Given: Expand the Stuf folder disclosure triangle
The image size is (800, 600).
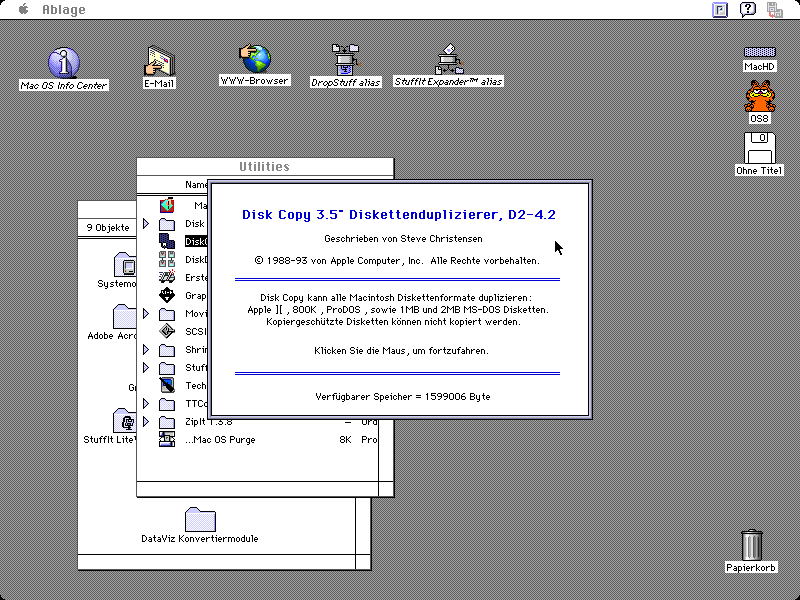Looking at the screenshot, I should click(146, 367).
